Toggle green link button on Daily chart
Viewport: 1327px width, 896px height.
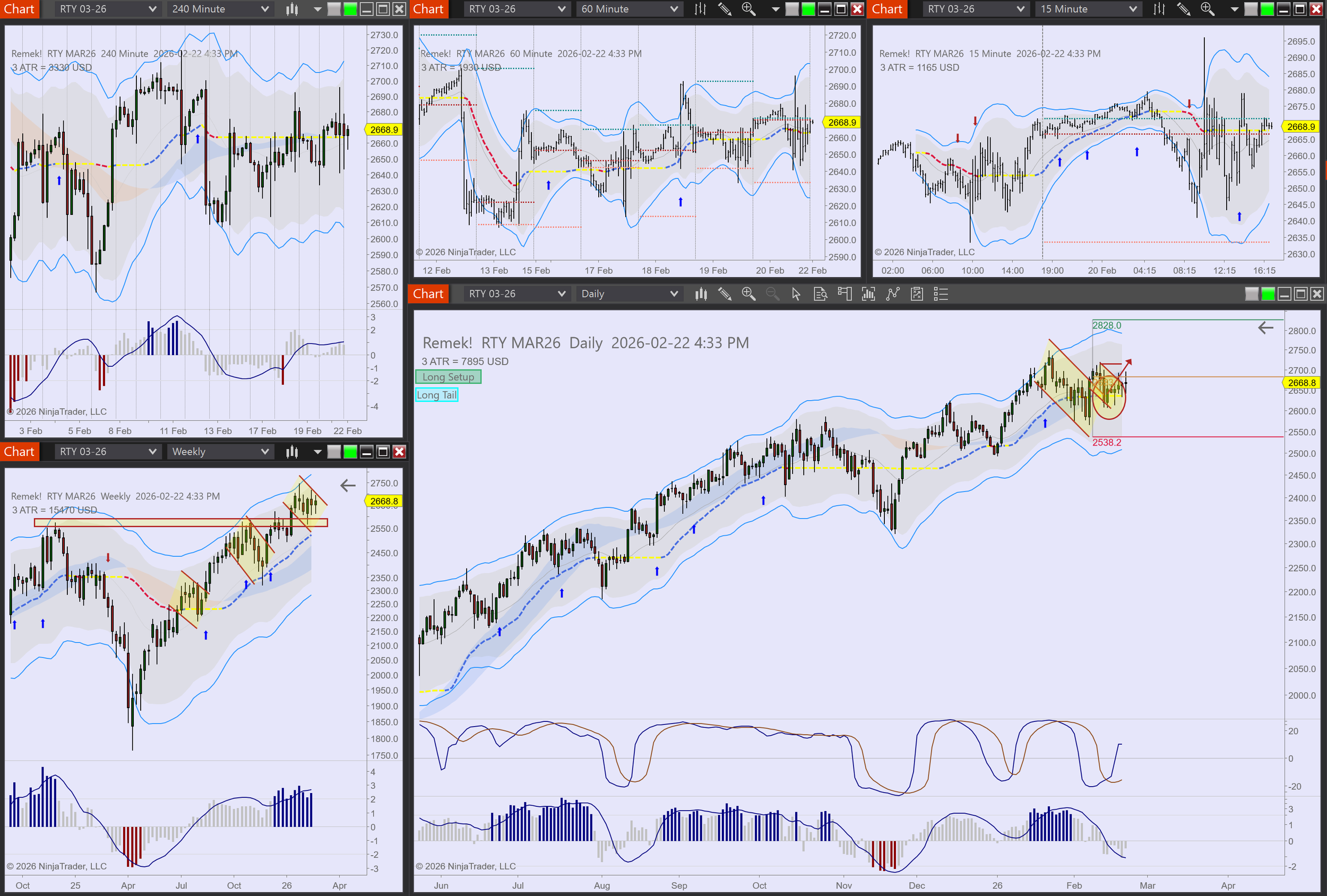coord(1268,294)
